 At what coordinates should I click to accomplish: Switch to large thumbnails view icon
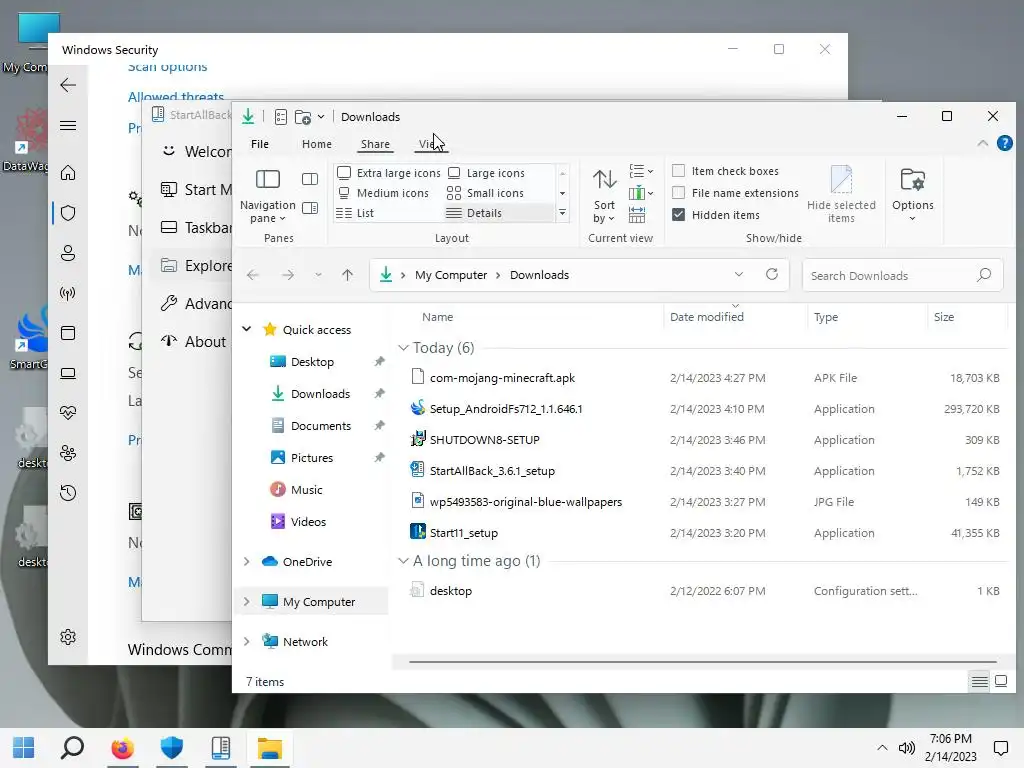tap(1000, 682)
